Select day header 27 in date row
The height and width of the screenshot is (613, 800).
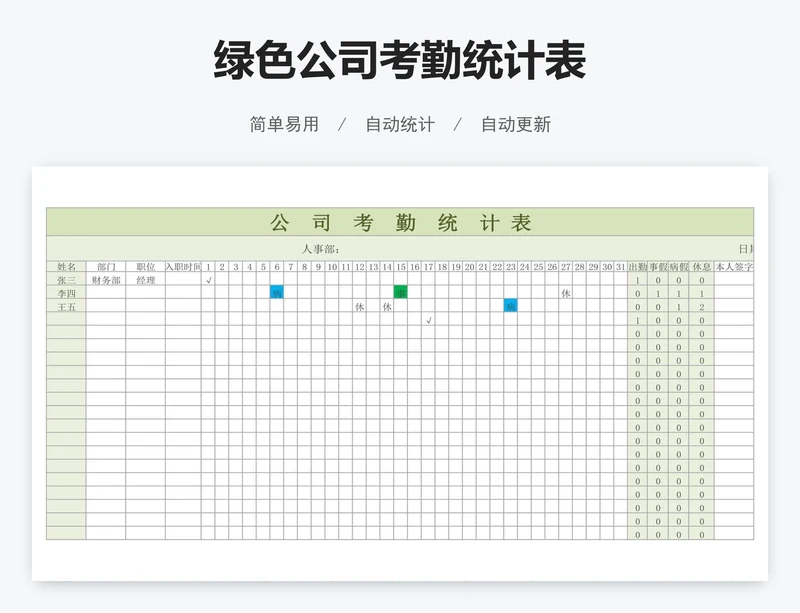(565, 267)
